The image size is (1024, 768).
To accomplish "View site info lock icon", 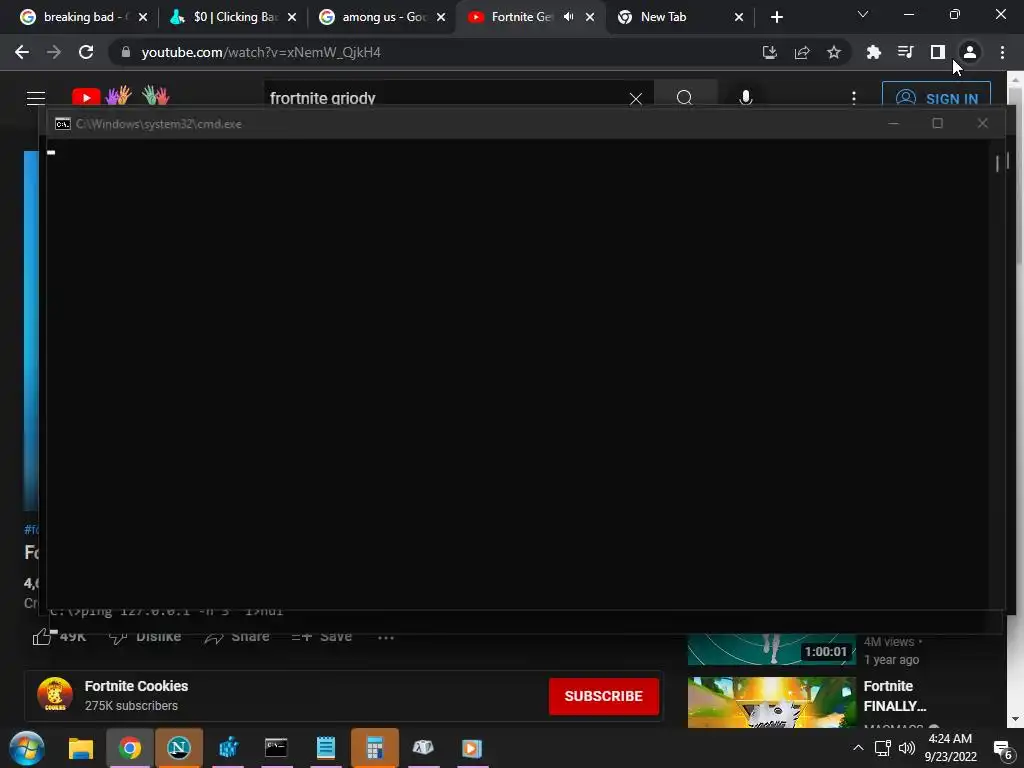I will 126,52.
